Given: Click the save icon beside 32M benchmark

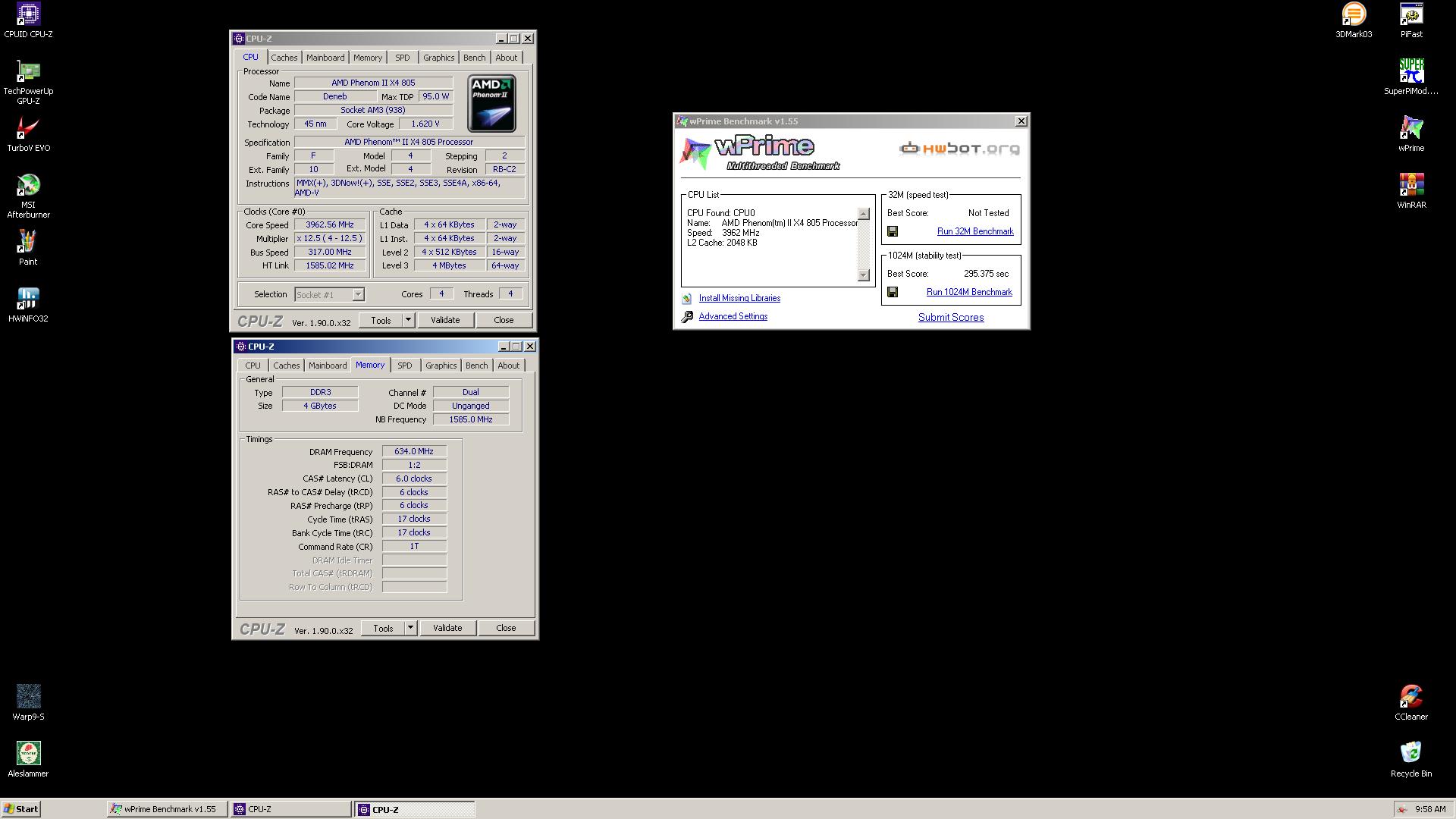Looking at the screenshot, I should coord(893,231).
